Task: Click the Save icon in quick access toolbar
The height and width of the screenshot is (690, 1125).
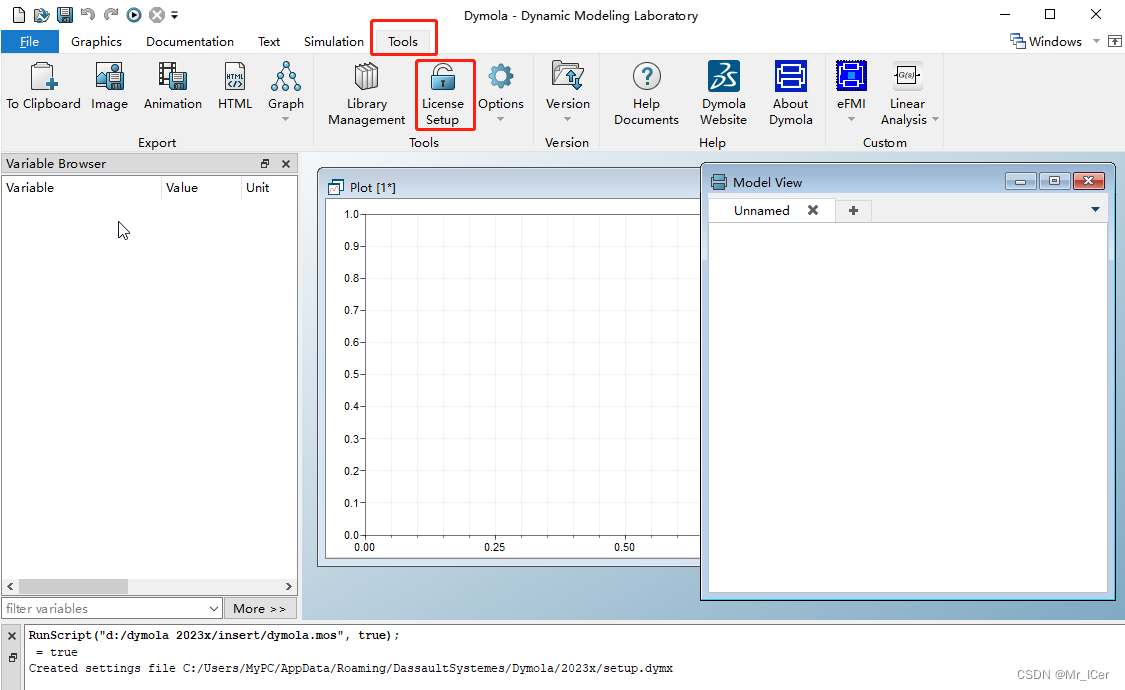Action: click(x=65, y=14)
